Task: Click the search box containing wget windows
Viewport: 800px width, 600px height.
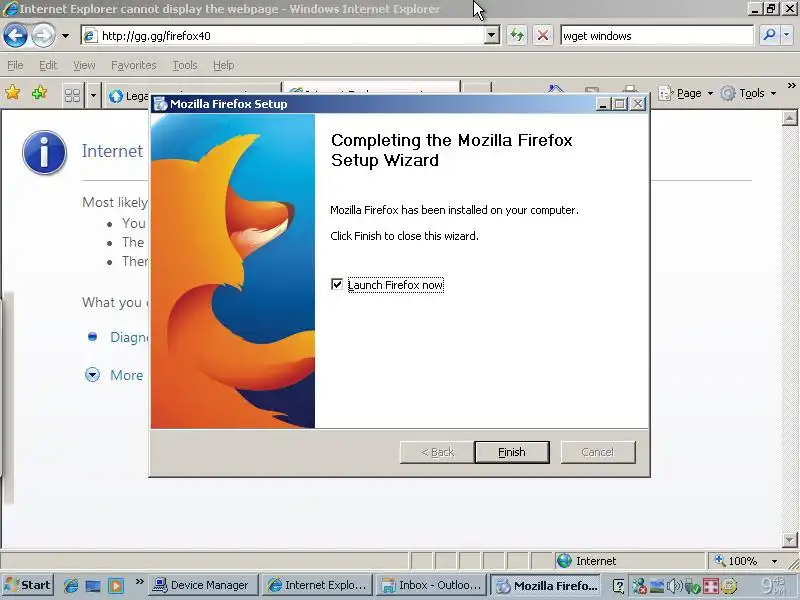Action: point(657,36)
